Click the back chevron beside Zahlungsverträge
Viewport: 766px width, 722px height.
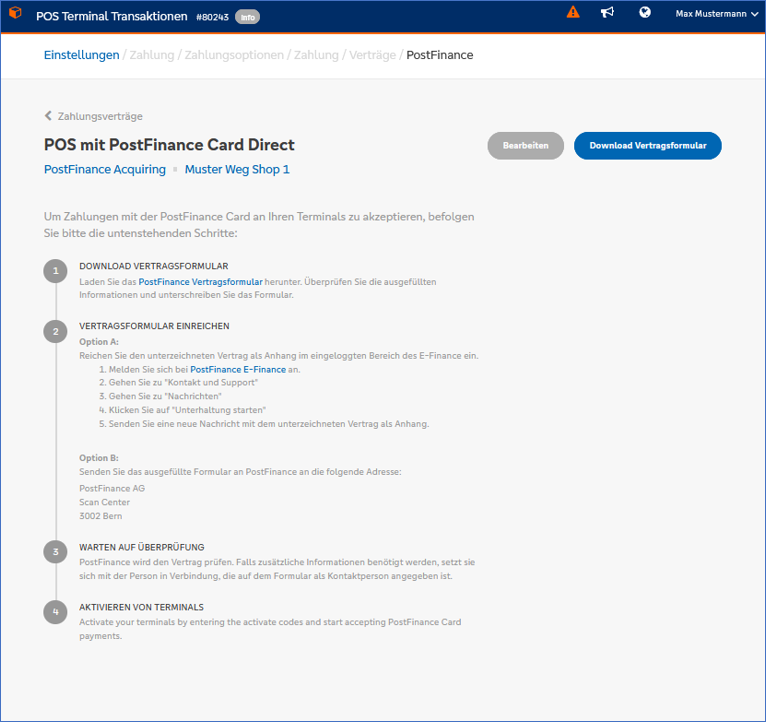tap(48, 116)
